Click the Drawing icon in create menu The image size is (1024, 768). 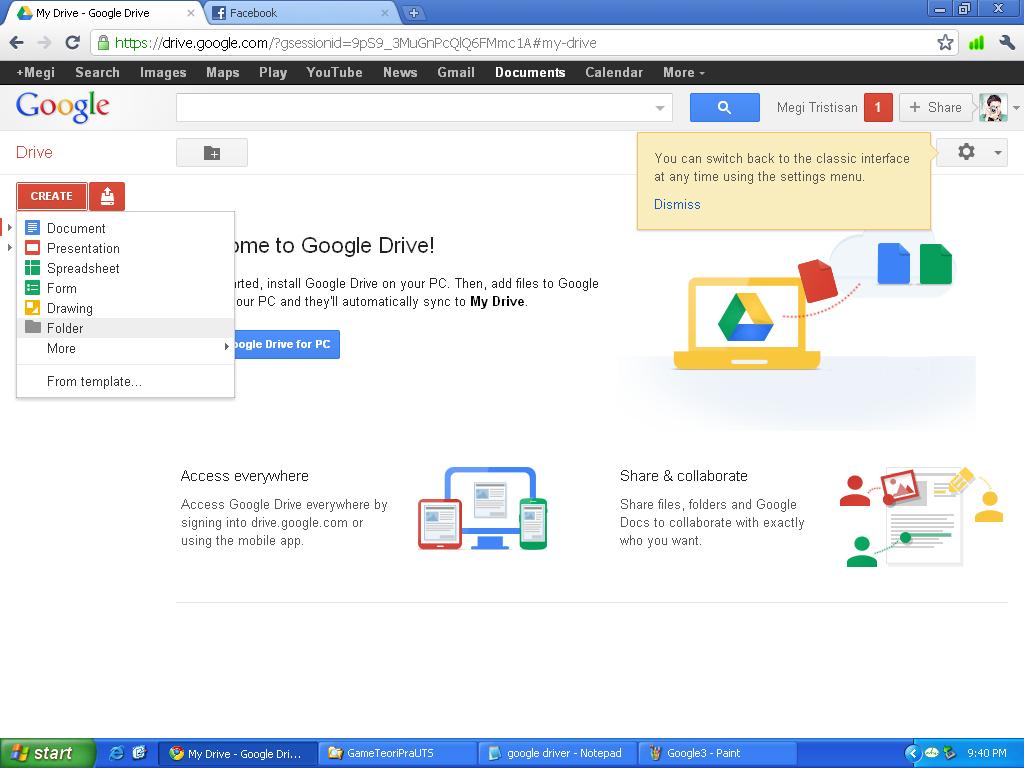tap(32, 308)
